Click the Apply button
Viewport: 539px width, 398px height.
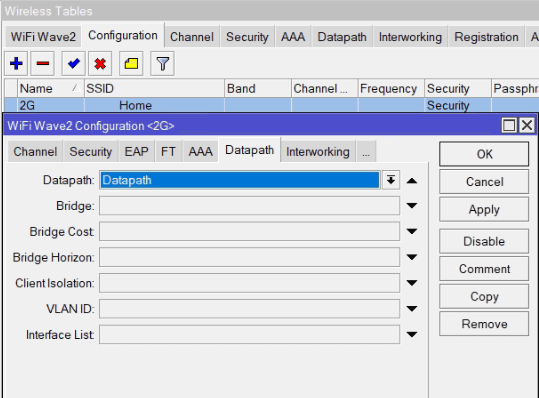pos(484,209)
